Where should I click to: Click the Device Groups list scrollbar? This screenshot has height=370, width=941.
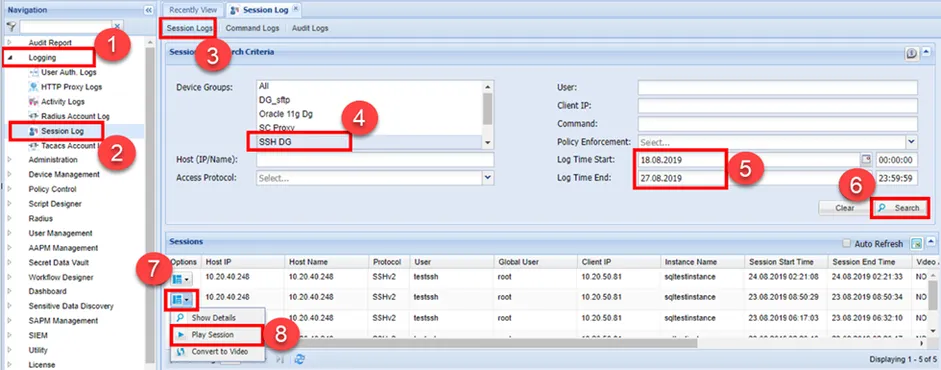tap(487, 108)
